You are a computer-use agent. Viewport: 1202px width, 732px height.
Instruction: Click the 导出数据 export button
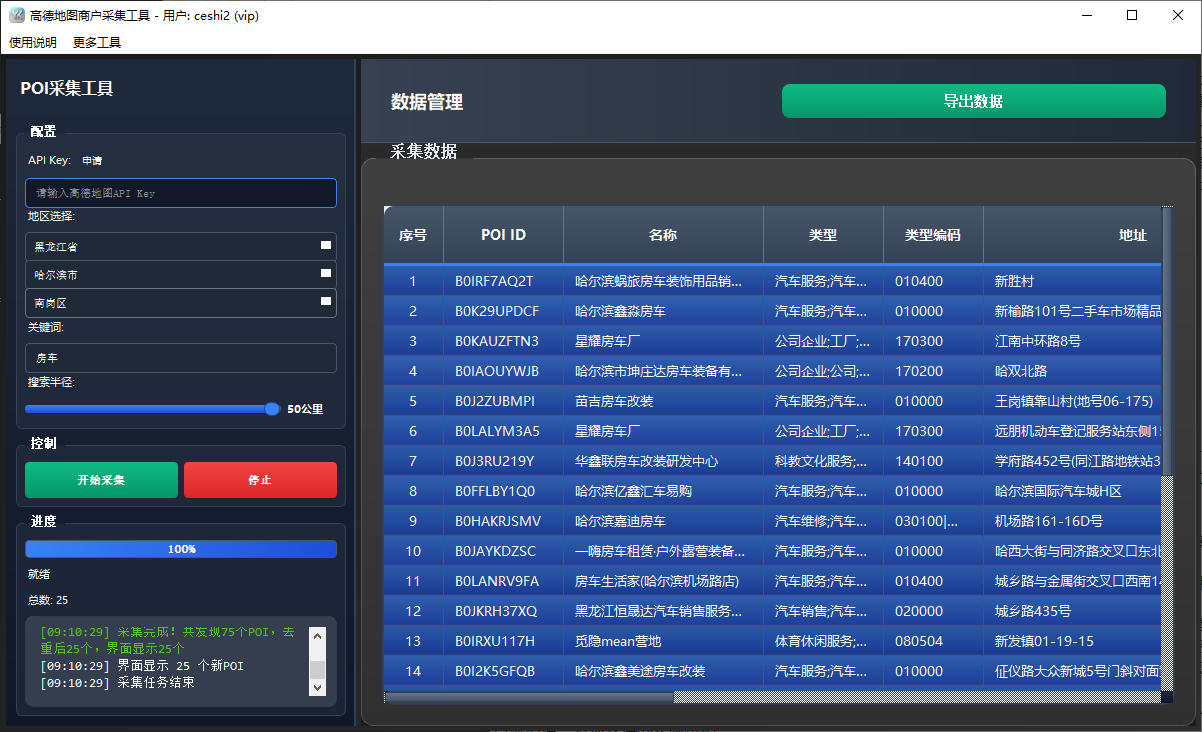coord(973,100)
